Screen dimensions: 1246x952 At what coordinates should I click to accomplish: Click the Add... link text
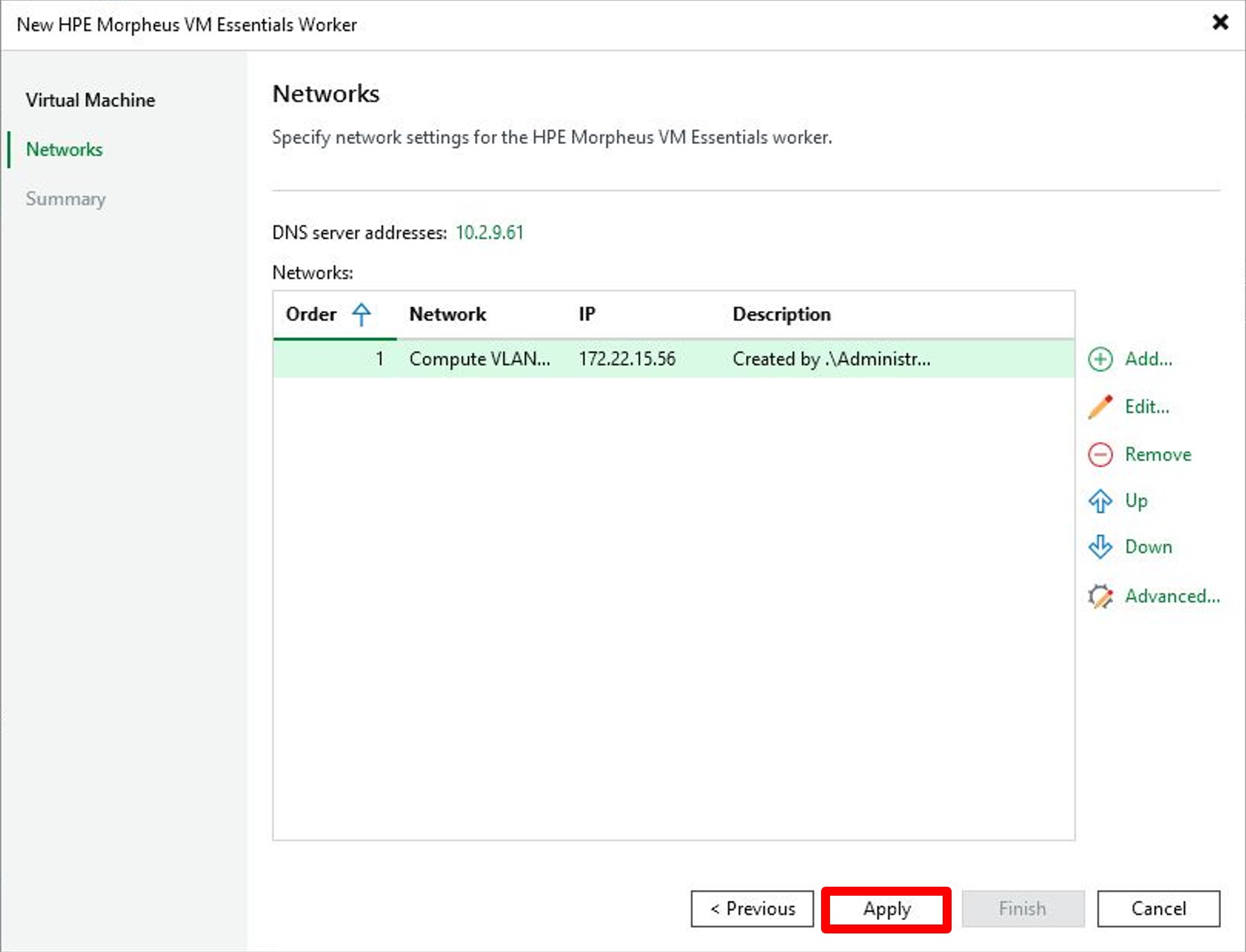[x=1149, y=359]
